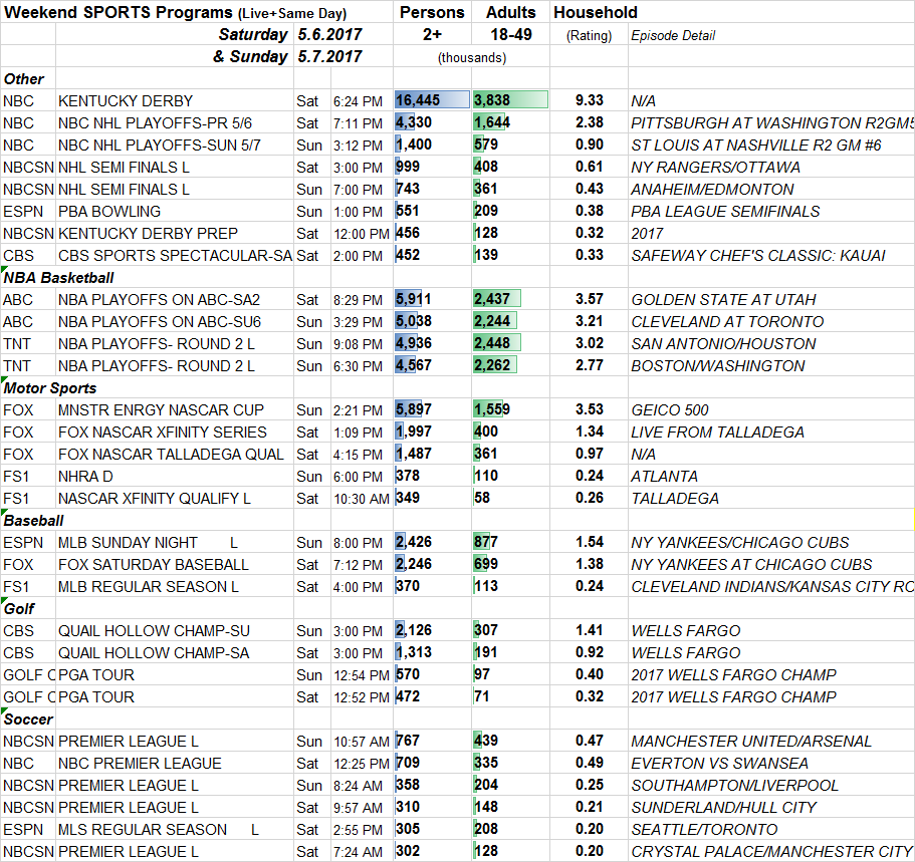Viewport: 915px width, 862px height.
Task: Click SAFEWAY CHEF'S CLASSIC: KAUAI cell
Action: tap(771, 256)
